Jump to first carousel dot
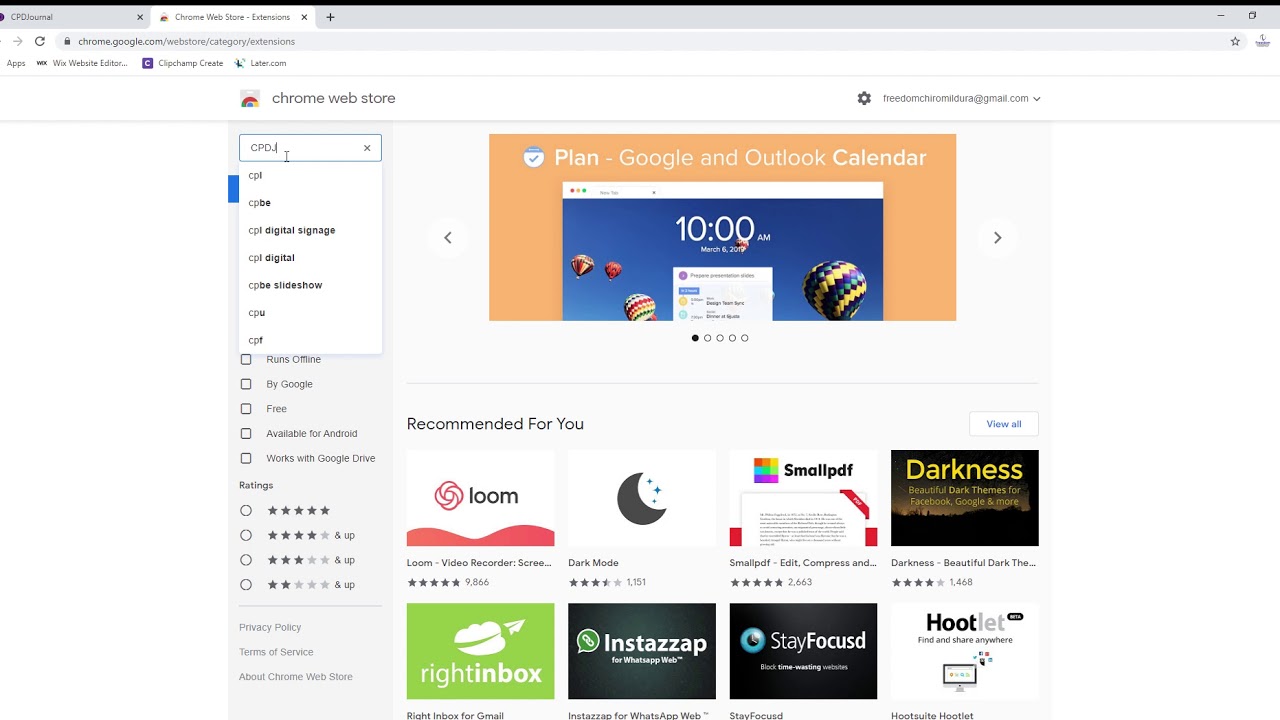The image size is (1280, 720). coord(695,338)
